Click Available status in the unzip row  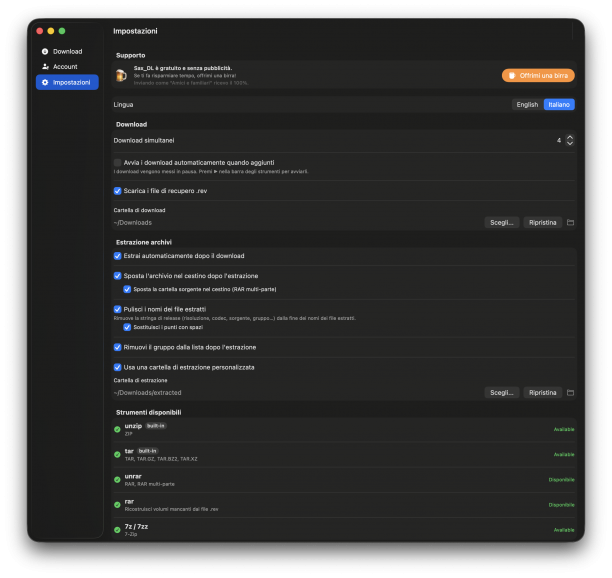(564, 429)
